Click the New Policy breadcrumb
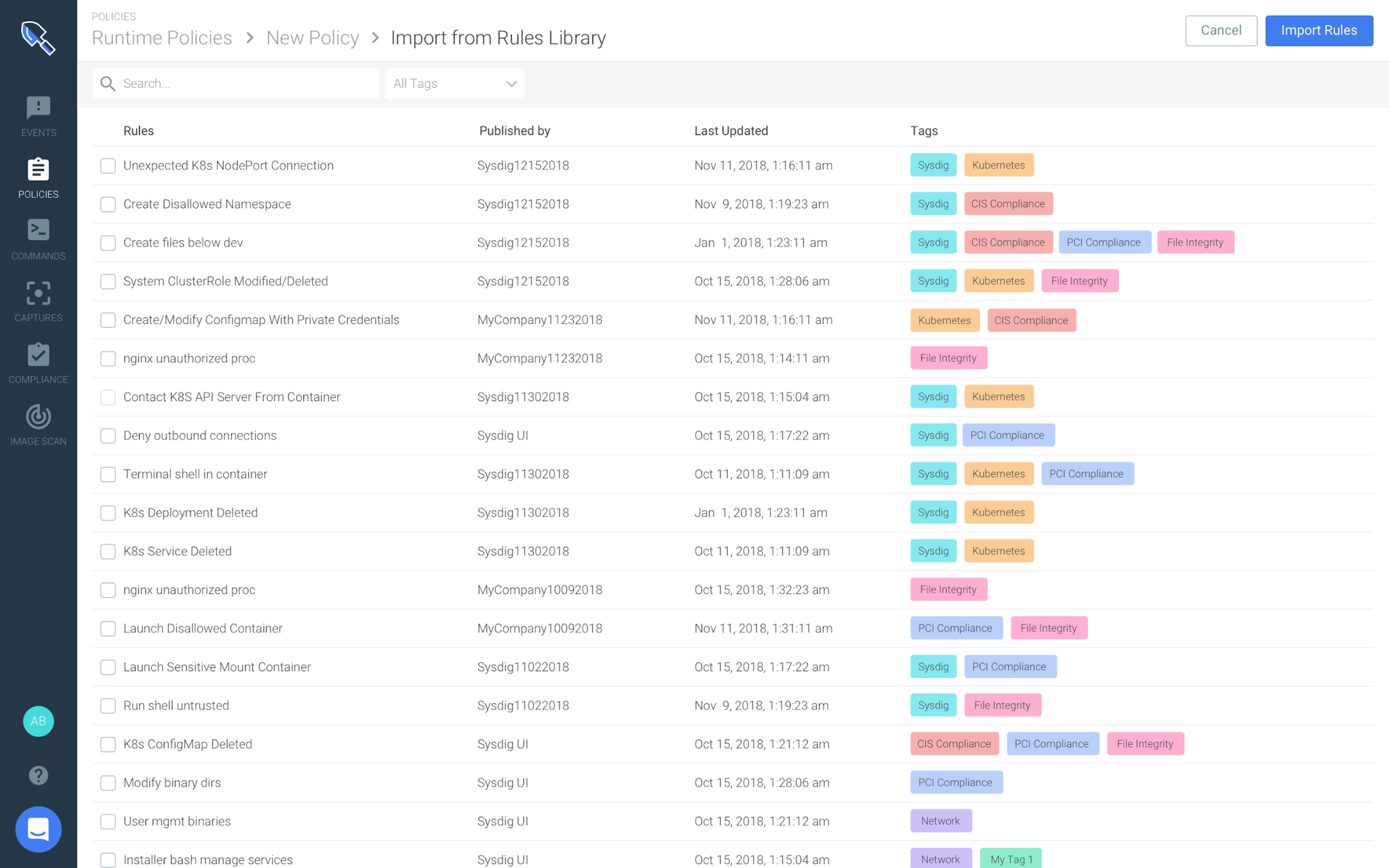Screen dimensions: 1389x868 [312, 37]
